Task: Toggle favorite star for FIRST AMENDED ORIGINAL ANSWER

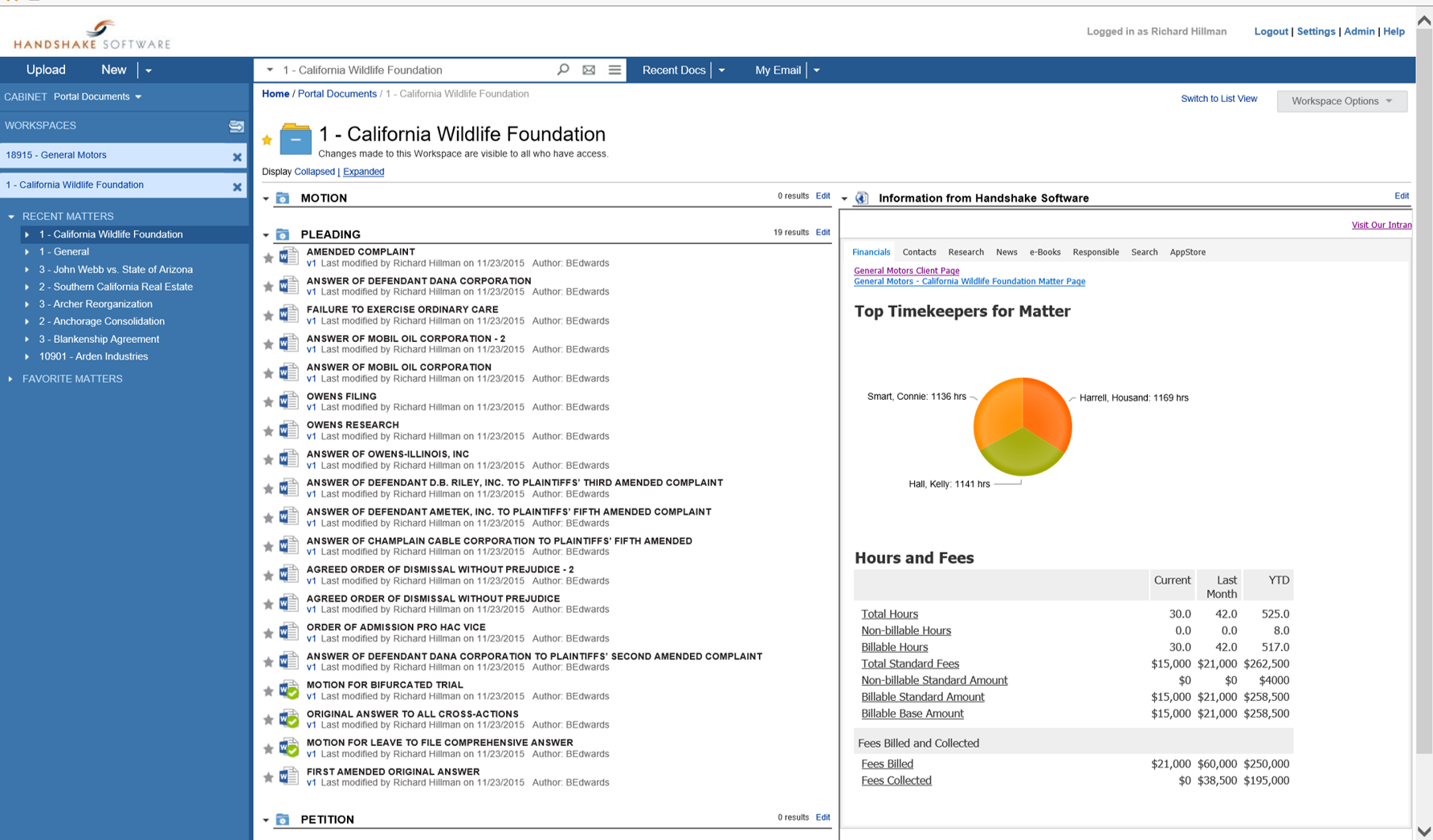Action: tap(268, 778)
